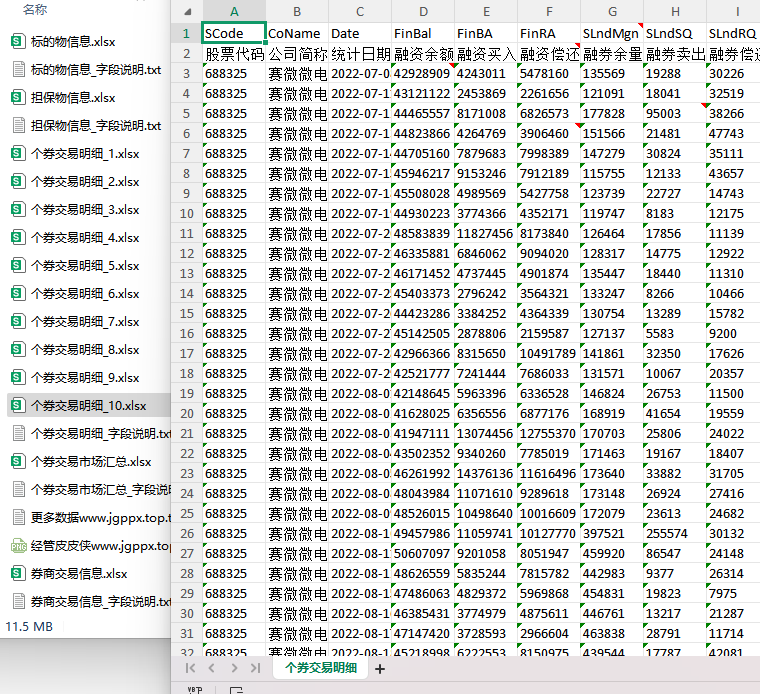Click the spreadsheet icon beside 个券交易明细_7.xlsx
760x694 pixels.
point(18,321)
